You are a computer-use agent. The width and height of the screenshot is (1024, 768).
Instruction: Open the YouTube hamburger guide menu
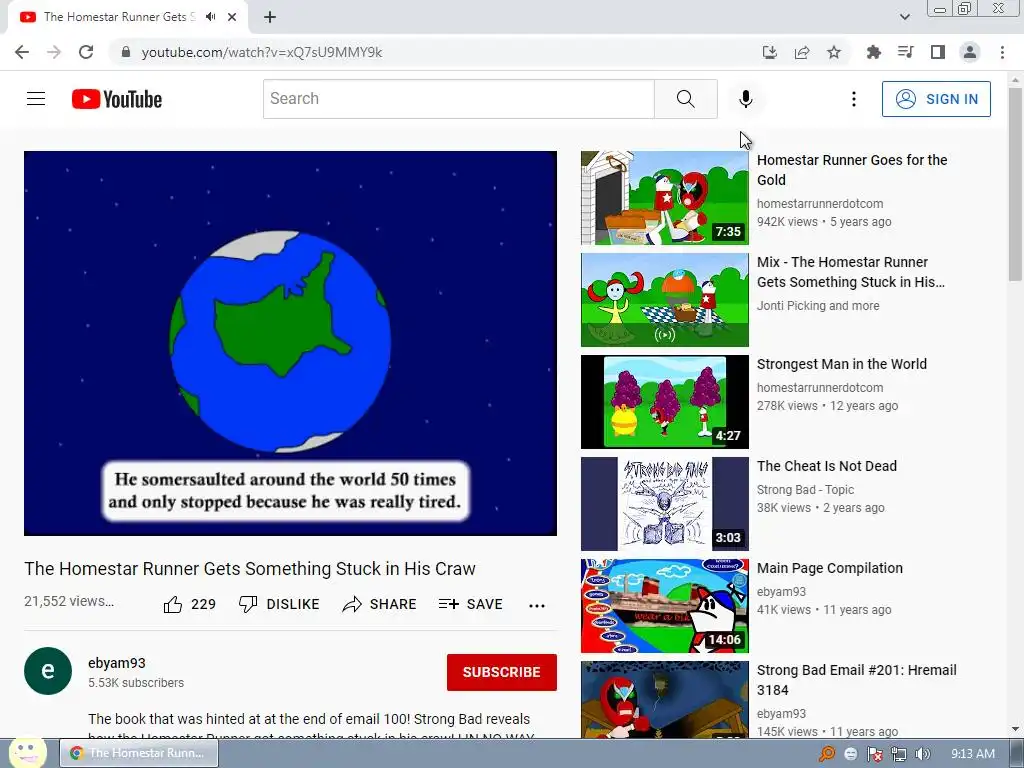(36, 99)
